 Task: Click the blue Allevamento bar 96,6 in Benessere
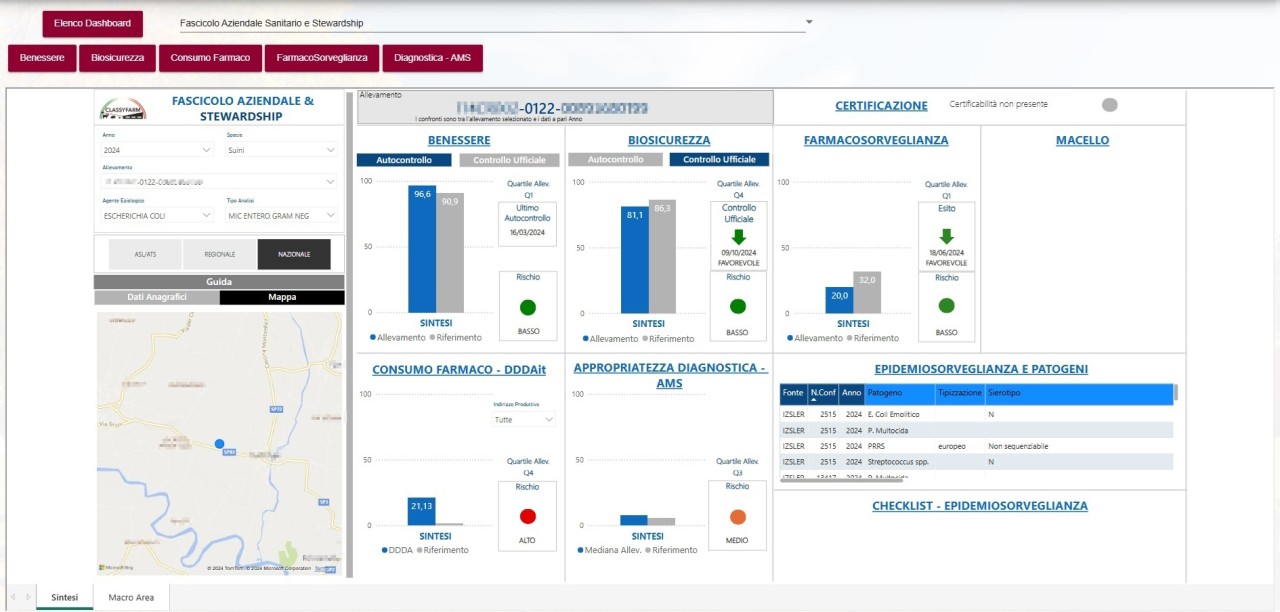pos(422,249)
